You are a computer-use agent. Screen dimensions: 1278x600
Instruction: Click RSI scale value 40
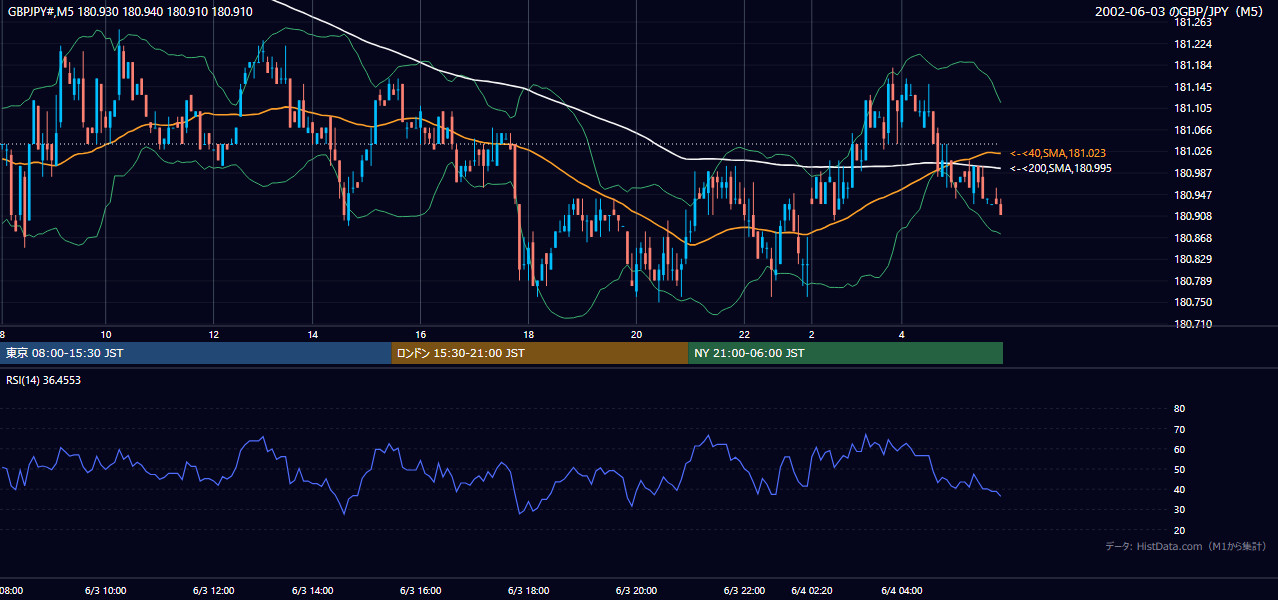click(x=1179, y=489)
